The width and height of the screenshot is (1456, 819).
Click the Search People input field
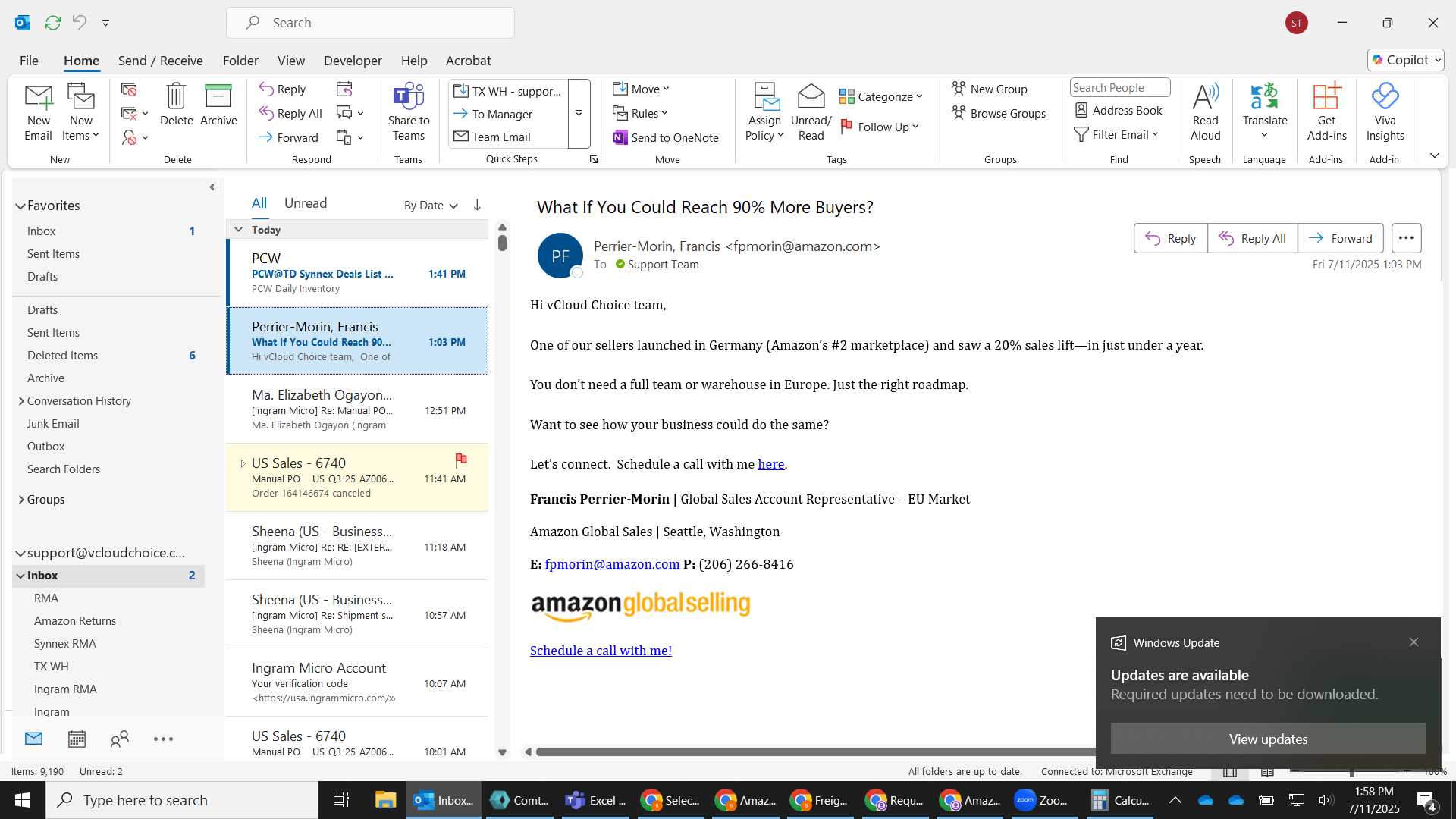(1119, 88)
